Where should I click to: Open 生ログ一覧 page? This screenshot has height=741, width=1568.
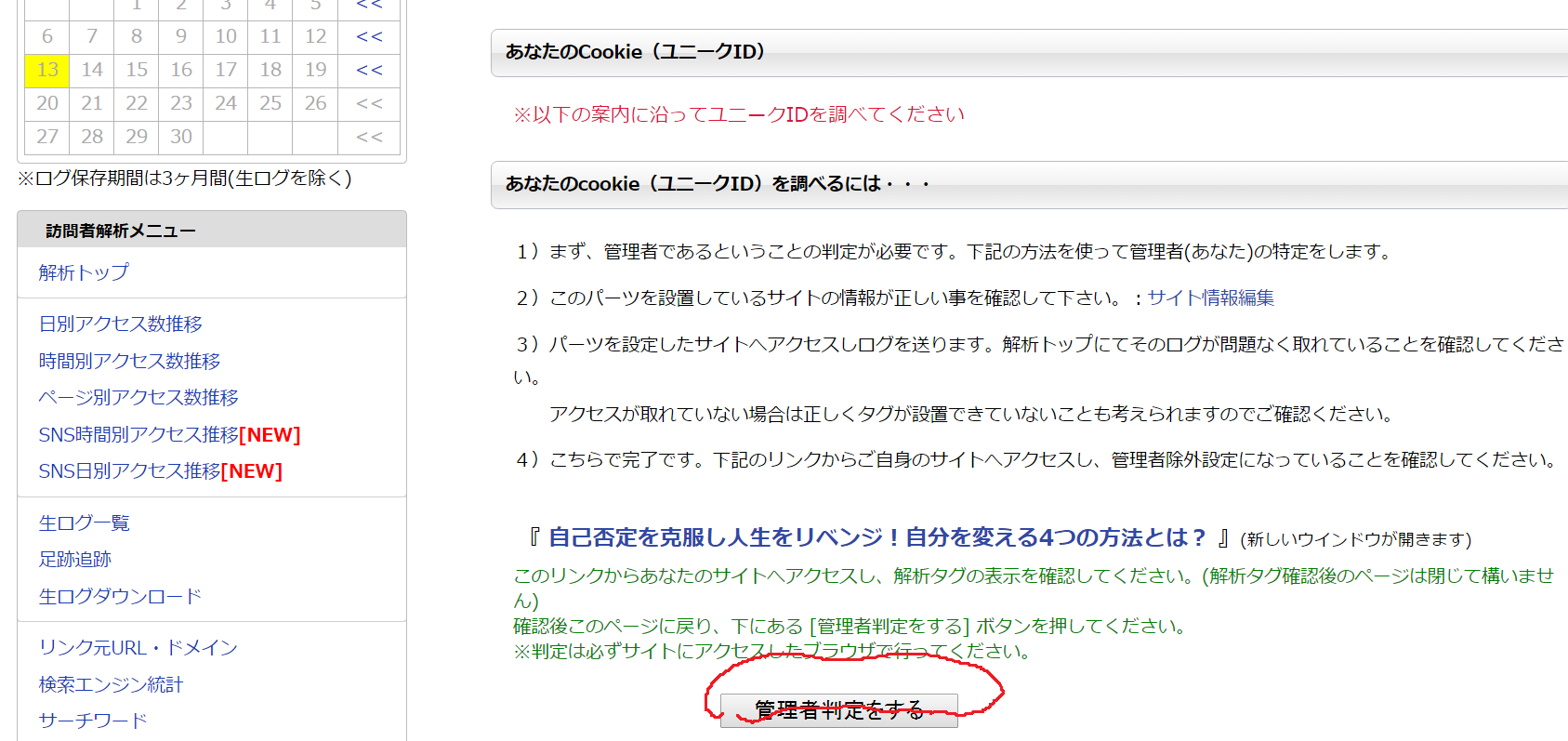tap(84, 523)
